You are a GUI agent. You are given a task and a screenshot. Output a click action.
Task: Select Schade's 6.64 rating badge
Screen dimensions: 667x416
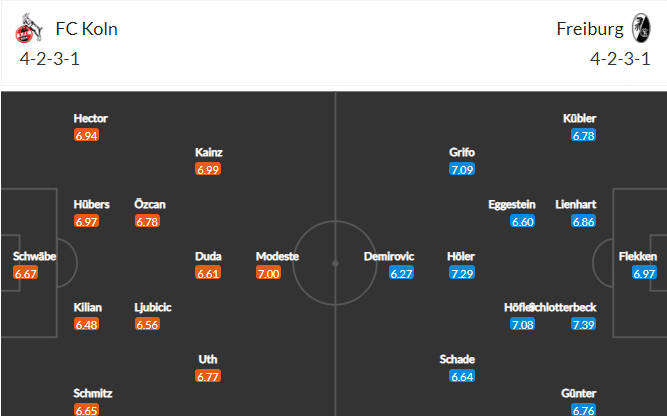coord(462,376)
